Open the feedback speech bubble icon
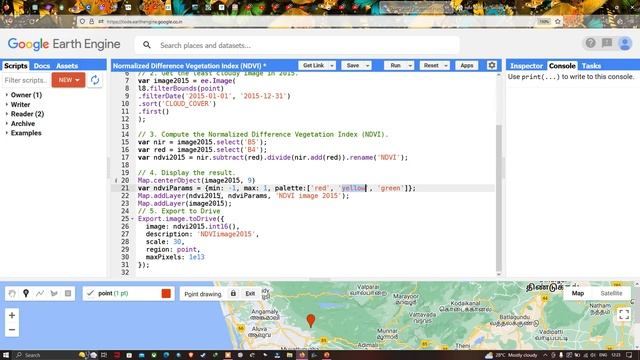 (607, 43)
